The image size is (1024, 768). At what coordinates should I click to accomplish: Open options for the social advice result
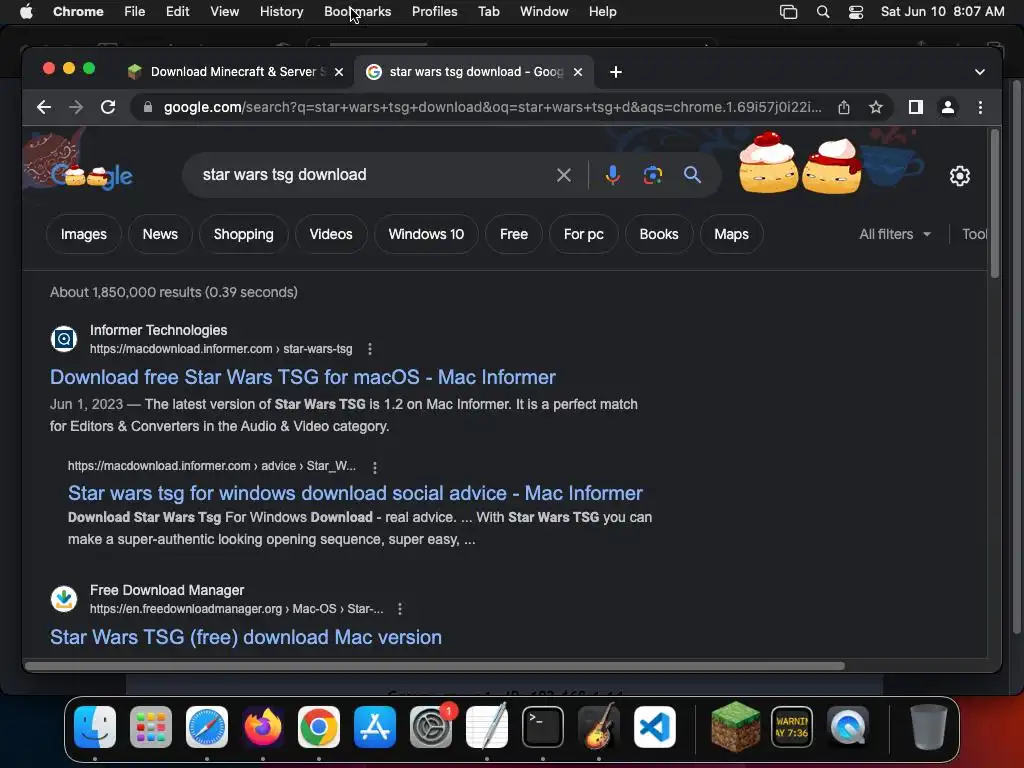click(375, 467)
